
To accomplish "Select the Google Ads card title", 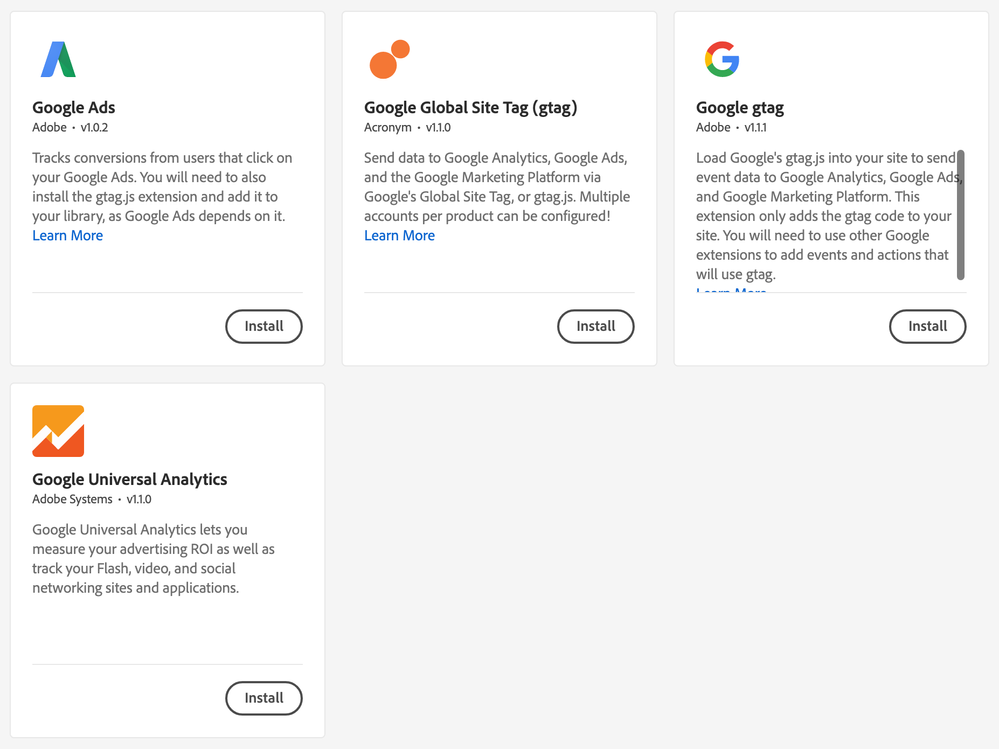I will coord(74,108).
